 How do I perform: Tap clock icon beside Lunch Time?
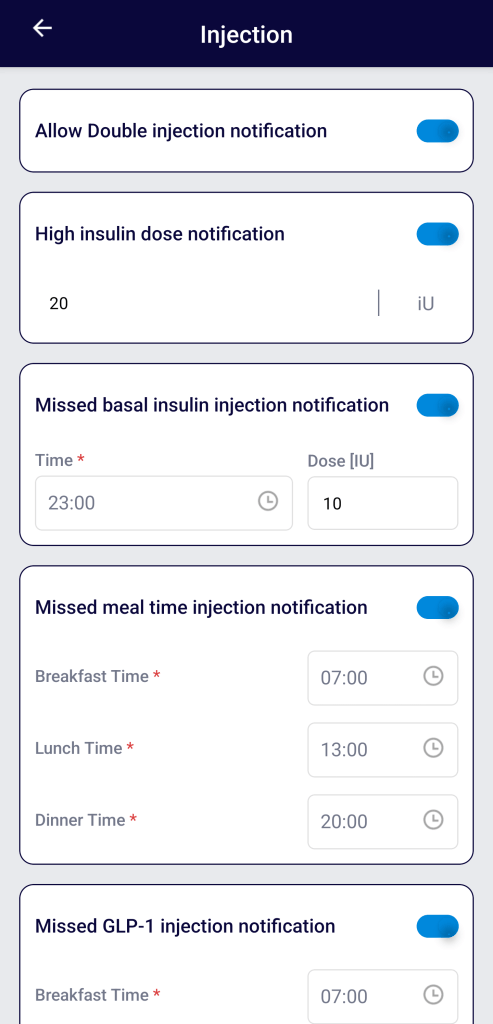(x=434, y=748)
